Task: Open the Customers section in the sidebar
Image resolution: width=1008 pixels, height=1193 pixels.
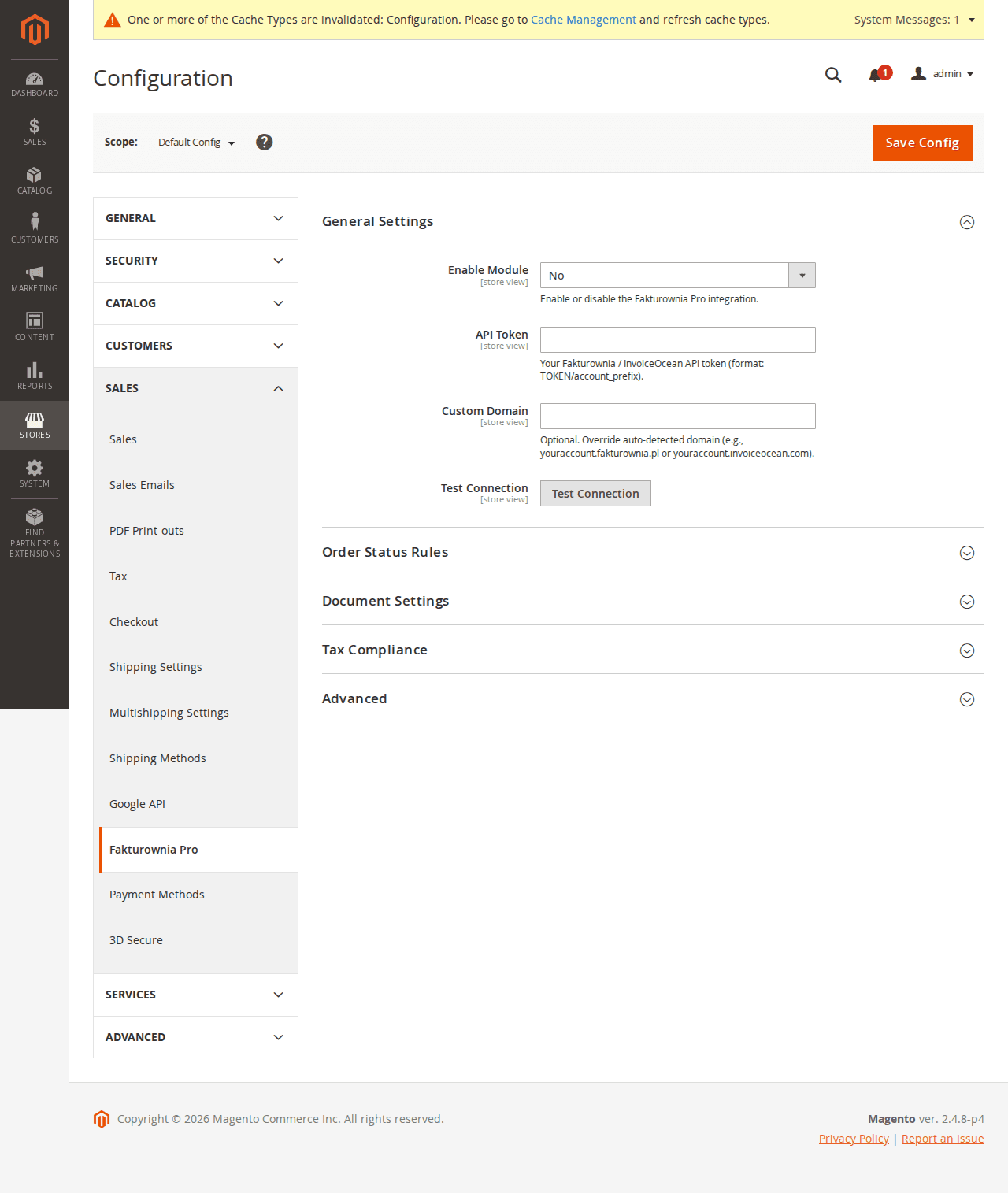Action: 34,227
